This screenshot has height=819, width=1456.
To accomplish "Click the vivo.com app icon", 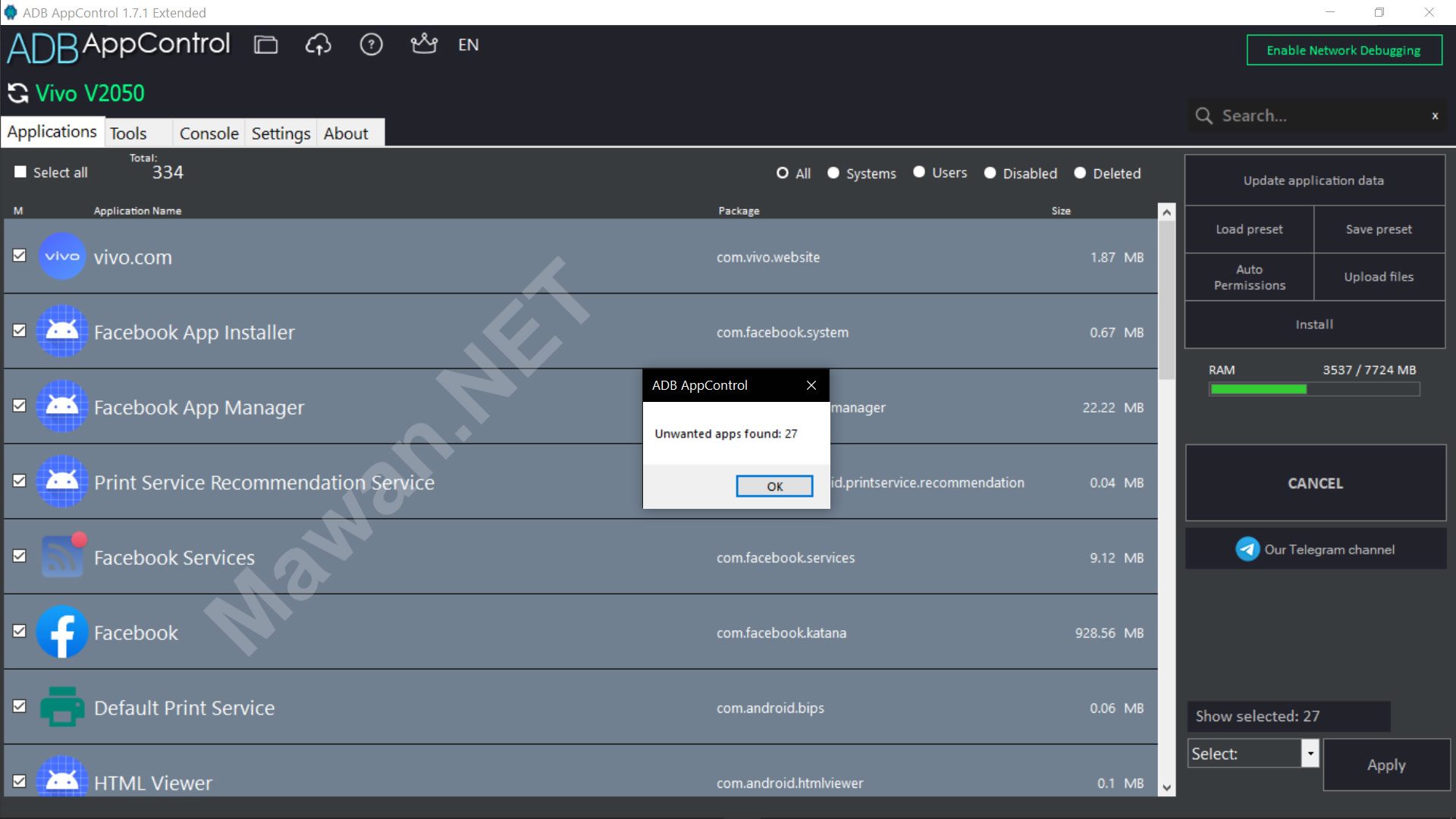I will coord(61,256).
